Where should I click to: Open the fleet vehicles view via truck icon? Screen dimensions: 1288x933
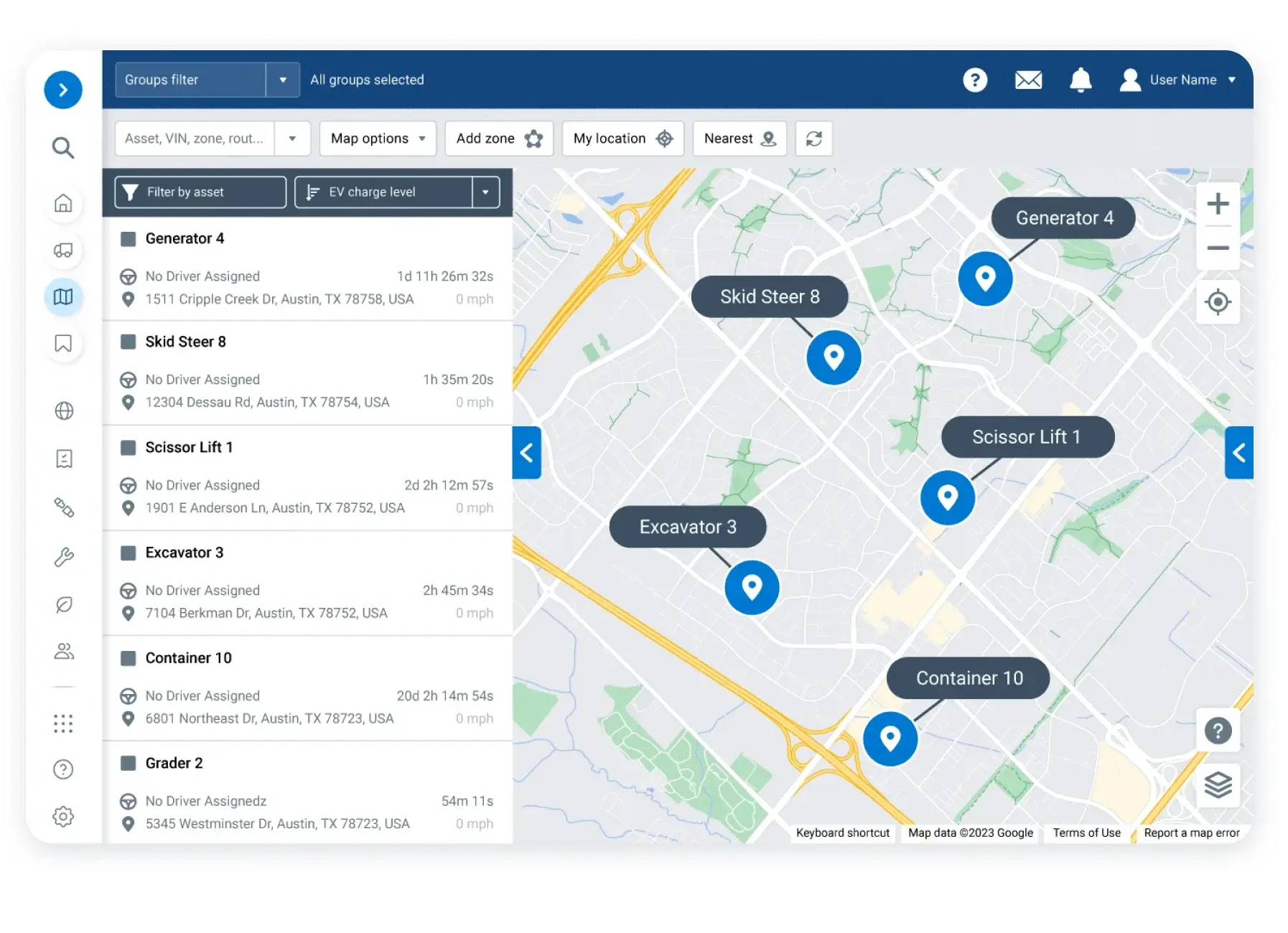click(63, 250)
